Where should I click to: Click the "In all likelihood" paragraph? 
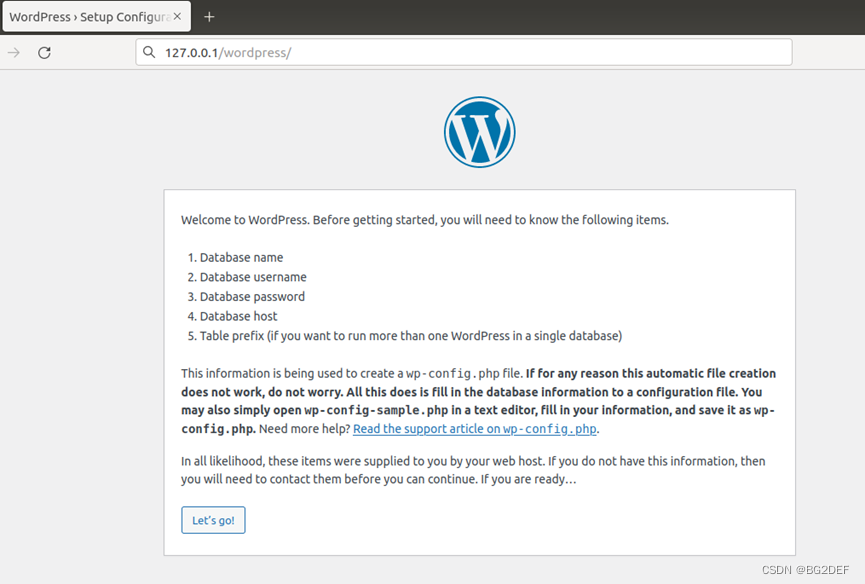473,470
